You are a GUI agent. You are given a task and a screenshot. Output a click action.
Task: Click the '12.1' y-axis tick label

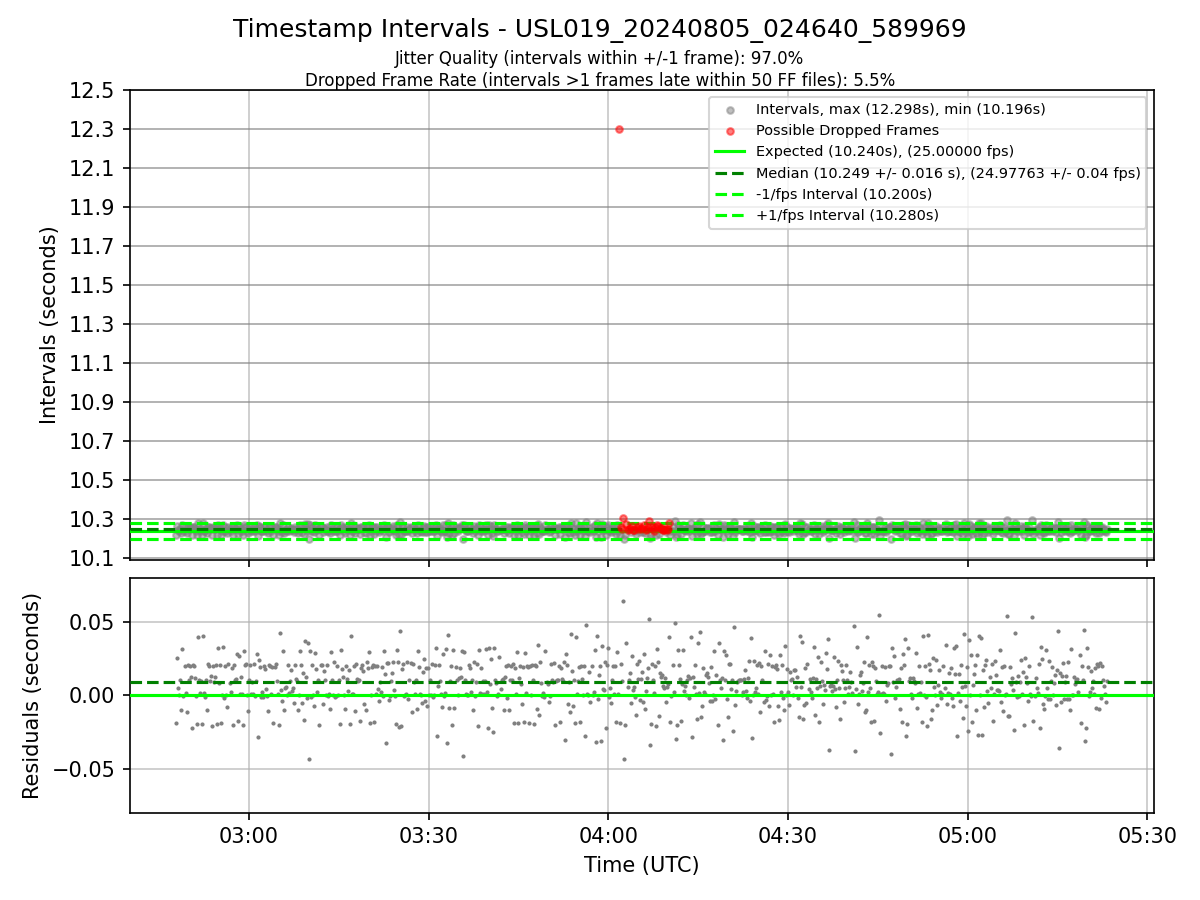(x=92, y=169)
